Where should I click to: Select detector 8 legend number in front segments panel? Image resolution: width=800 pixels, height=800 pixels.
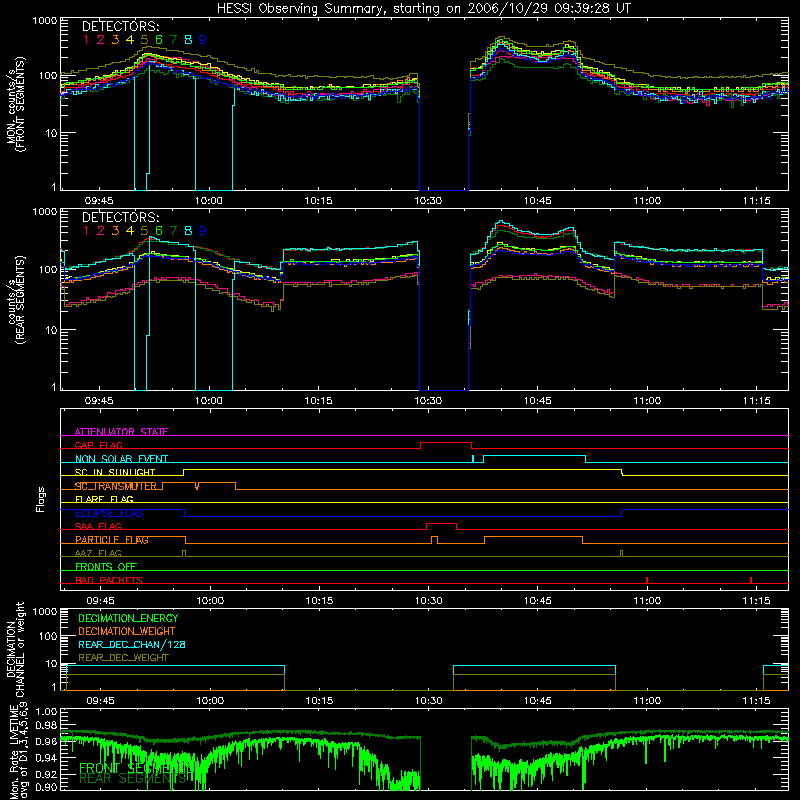click(x=188, y=40)
